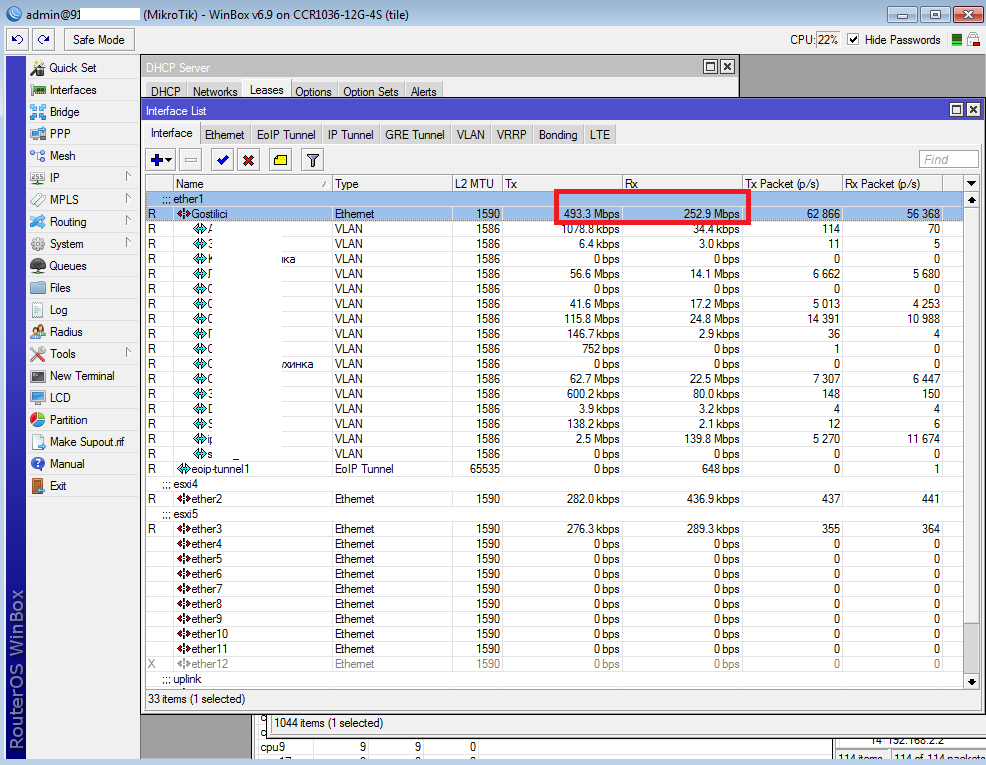Click the Find search field
The width and height of the screenshot is (986, 765).
point(948,160)
